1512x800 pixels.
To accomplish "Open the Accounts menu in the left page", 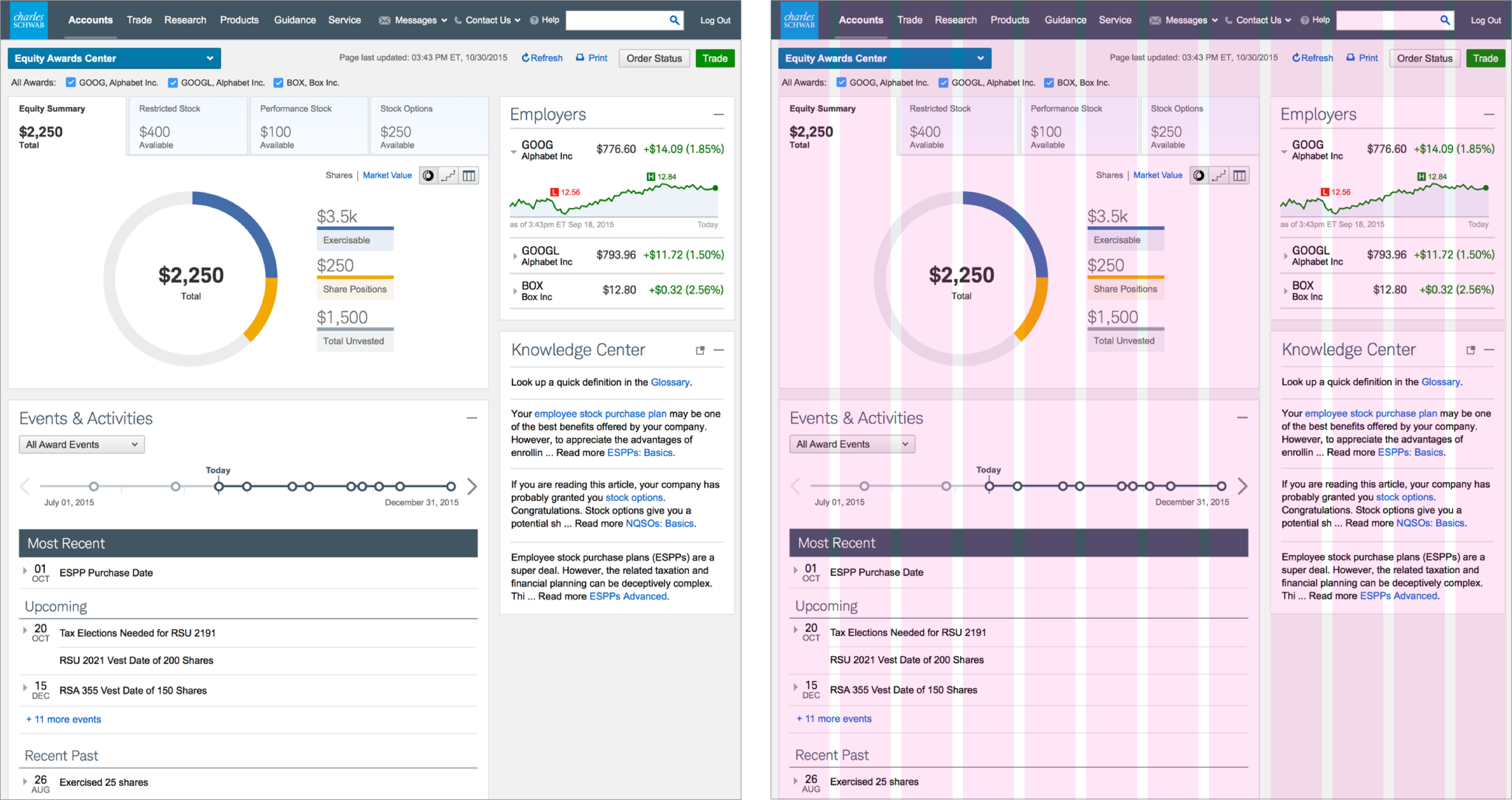I will click(x=90, y=20).
